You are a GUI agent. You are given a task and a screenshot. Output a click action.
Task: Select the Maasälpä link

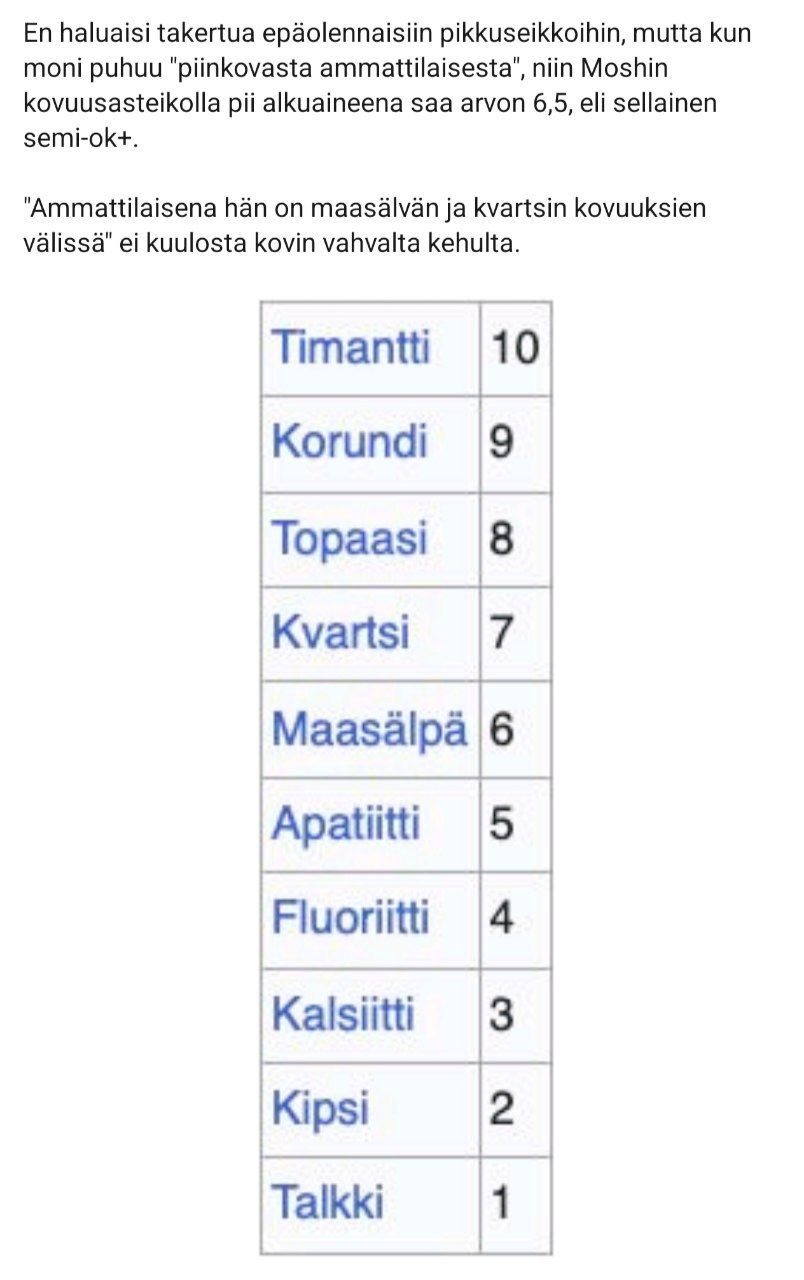[x=369, y=729]
